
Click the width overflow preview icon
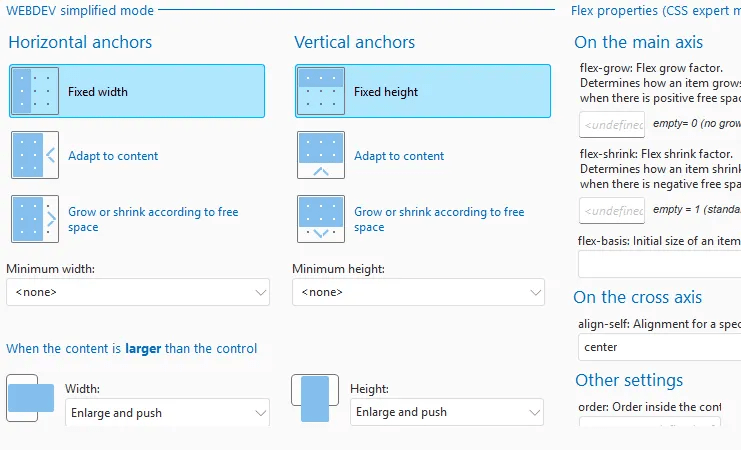(x=30, y=399)
